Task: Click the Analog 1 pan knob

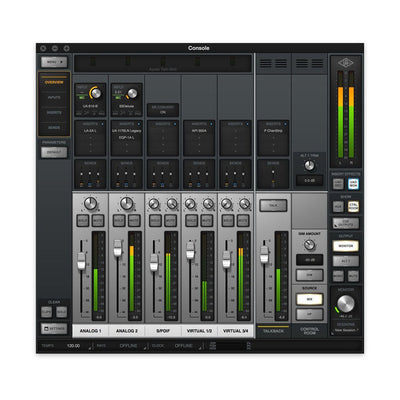Action: [x=90, y=203]
